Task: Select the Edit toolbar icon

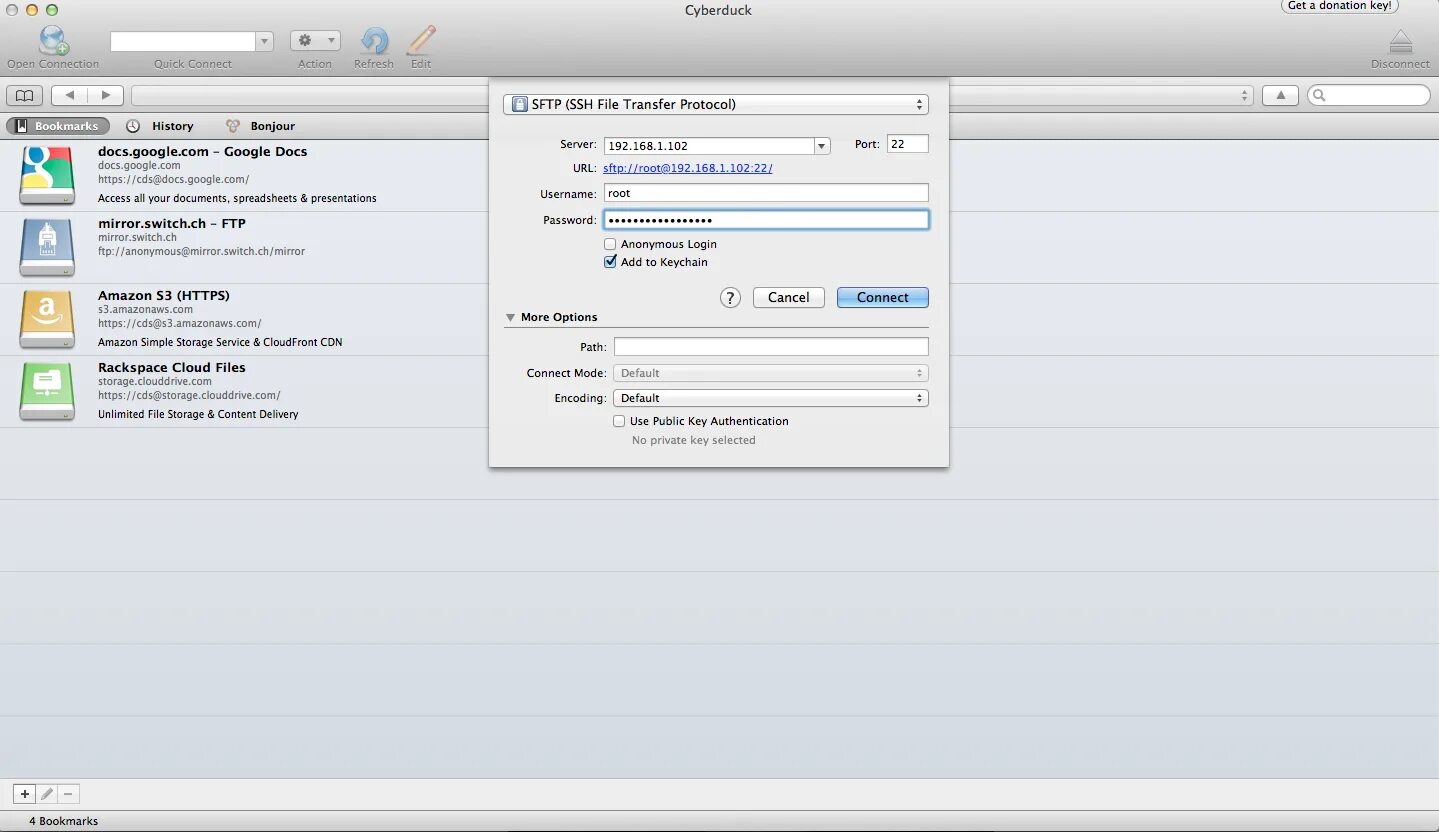Action: click(x=419, y=41)
